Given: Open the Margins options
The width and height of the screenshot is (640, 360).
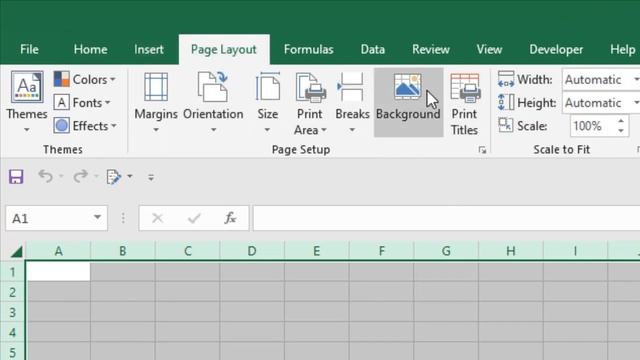Looking at the screenshot, I should point(156,102).
